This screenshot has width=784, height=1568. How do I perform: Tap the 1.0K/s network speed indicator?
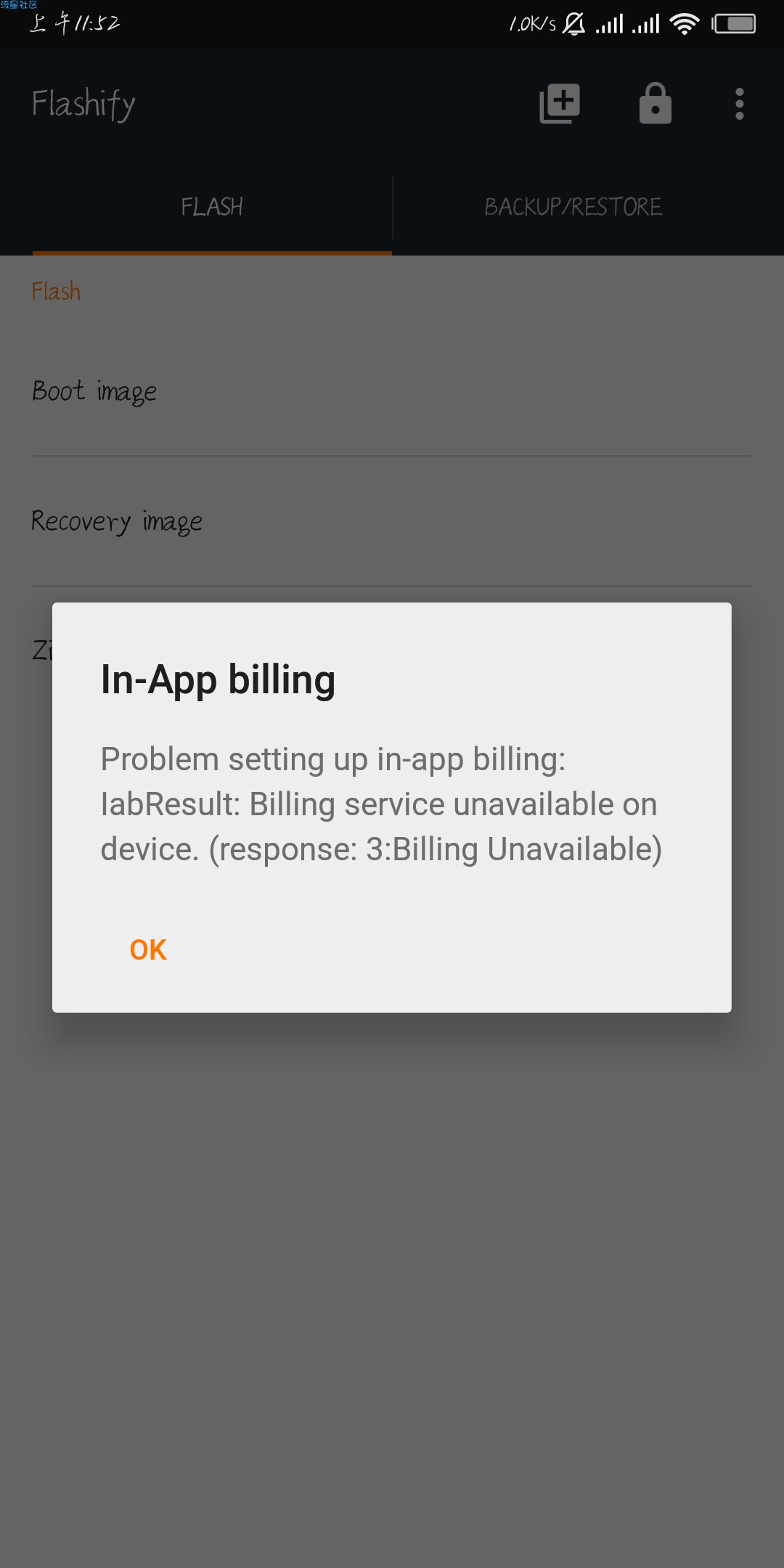(533, 24)
